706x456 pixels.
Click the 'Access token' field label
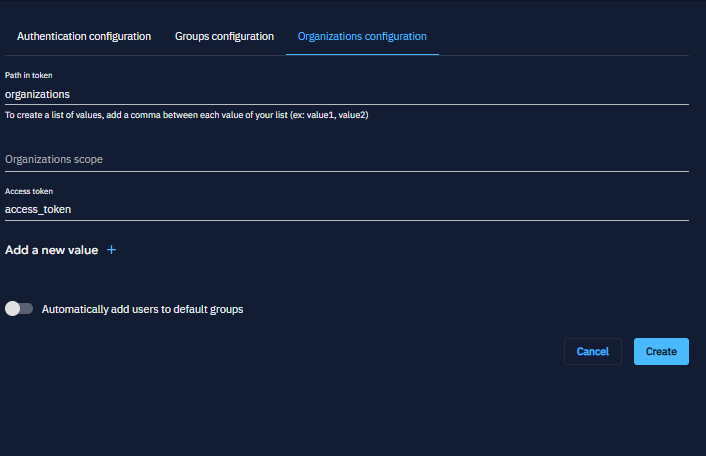[29, 191]
